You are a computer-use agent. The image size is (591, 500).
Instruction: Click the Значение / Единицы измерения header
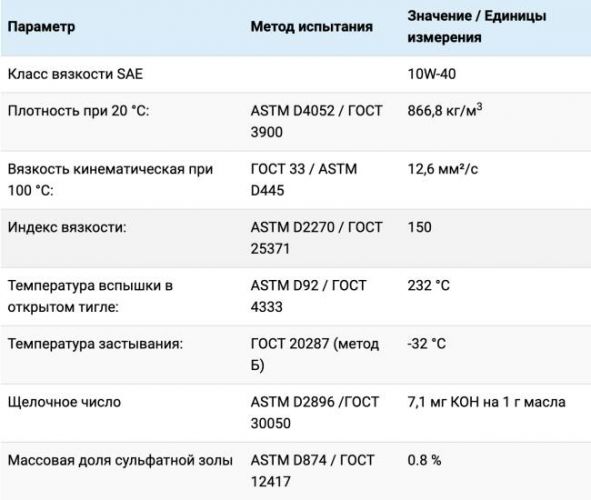coord(477,27)
